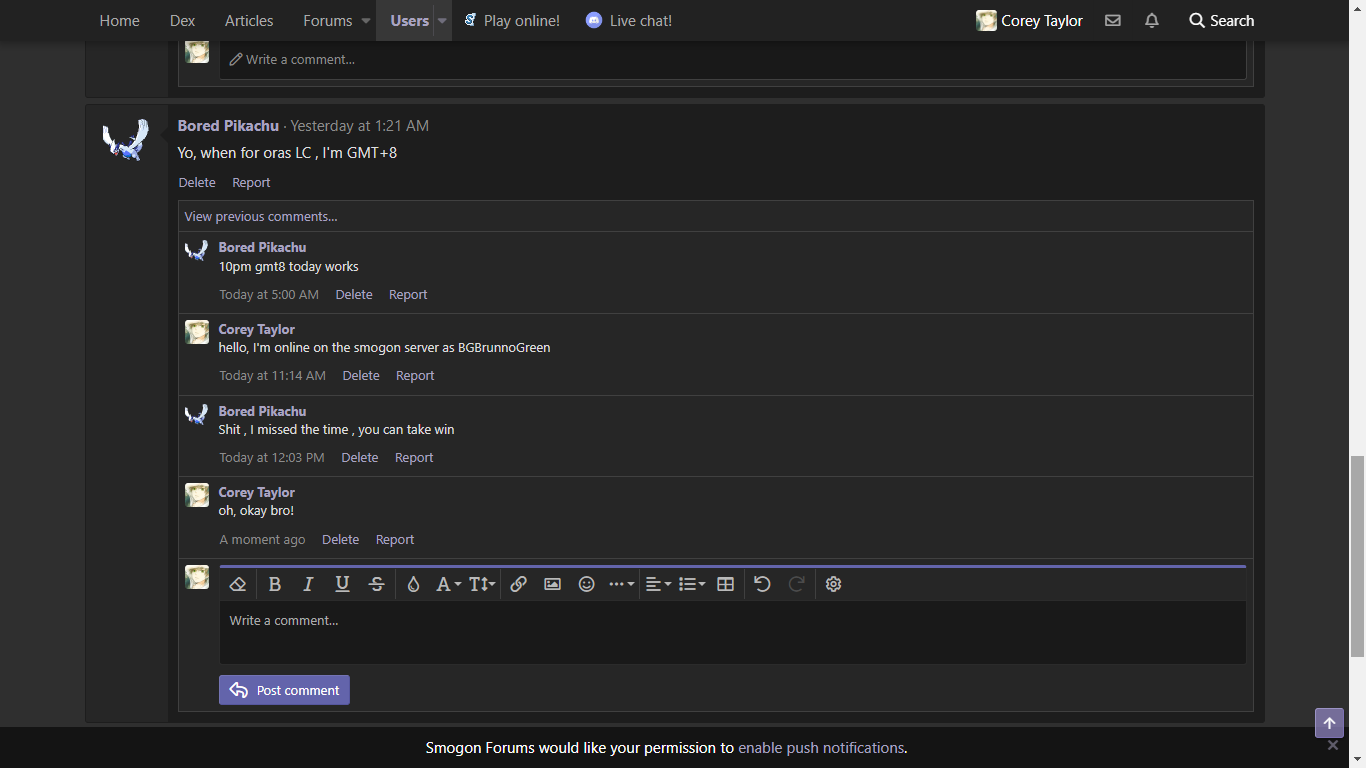Insert table using the grid icon
1366x768 pixels.
(x=726, y=584)
